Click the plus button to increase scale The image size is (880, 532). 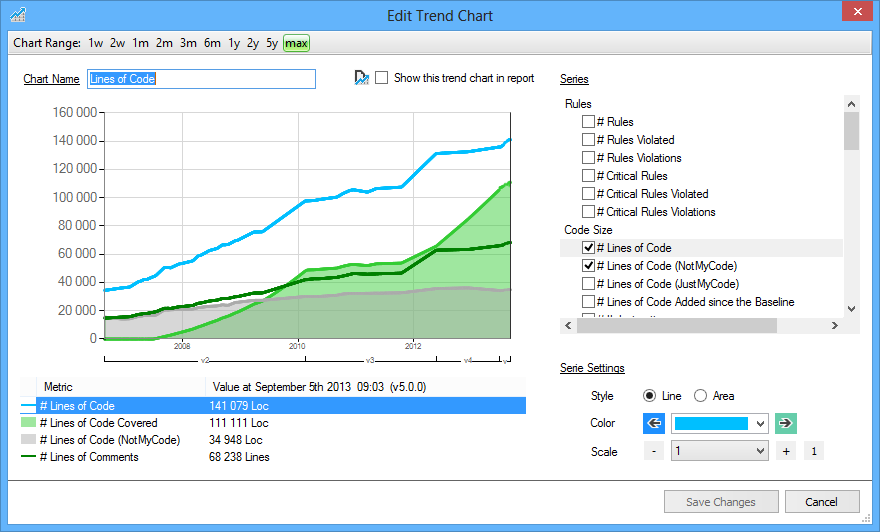[x=786, y=452]
